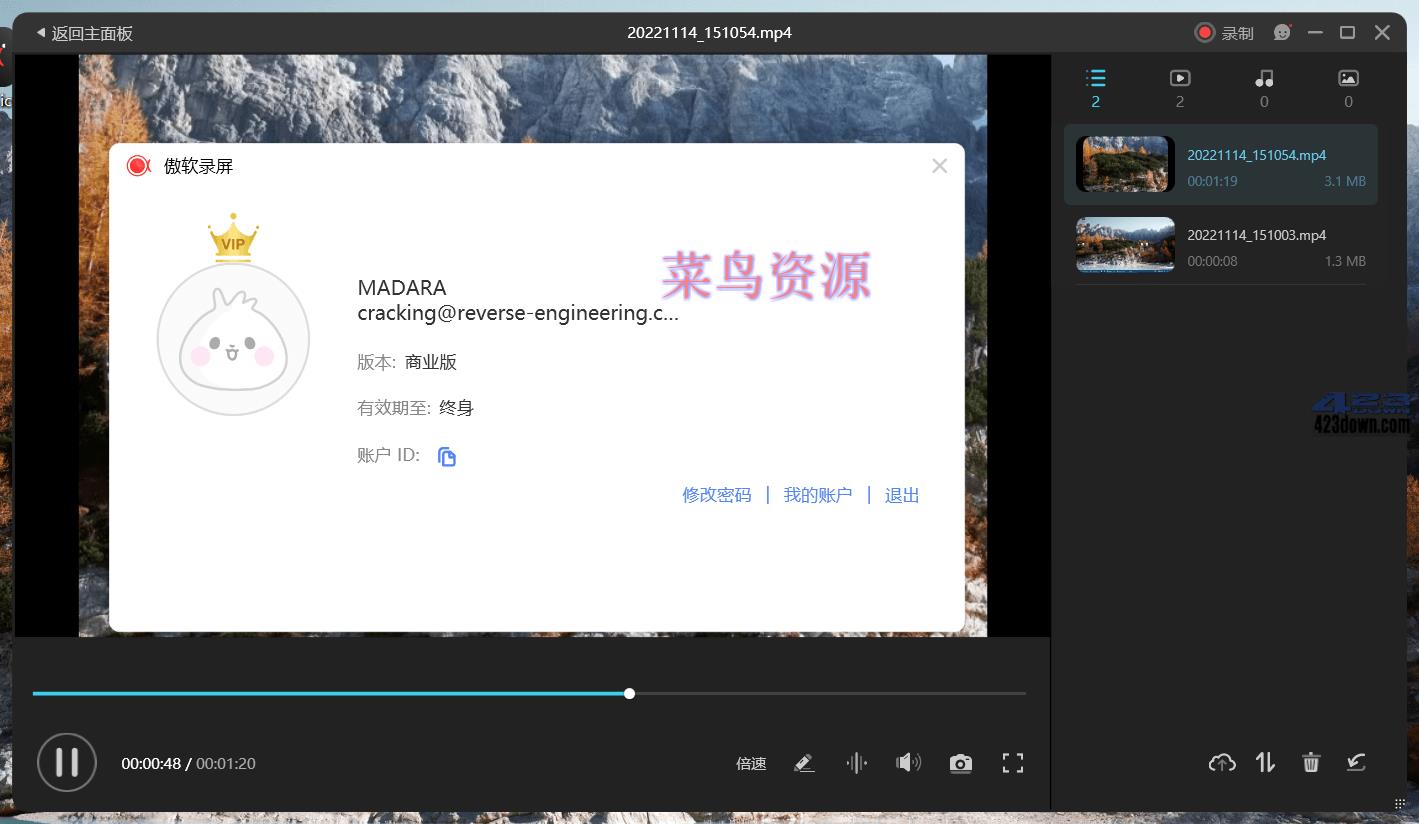Click 退出 to log out
The width and height of the screenshot is (1419, 824).
tap(900, 494)
